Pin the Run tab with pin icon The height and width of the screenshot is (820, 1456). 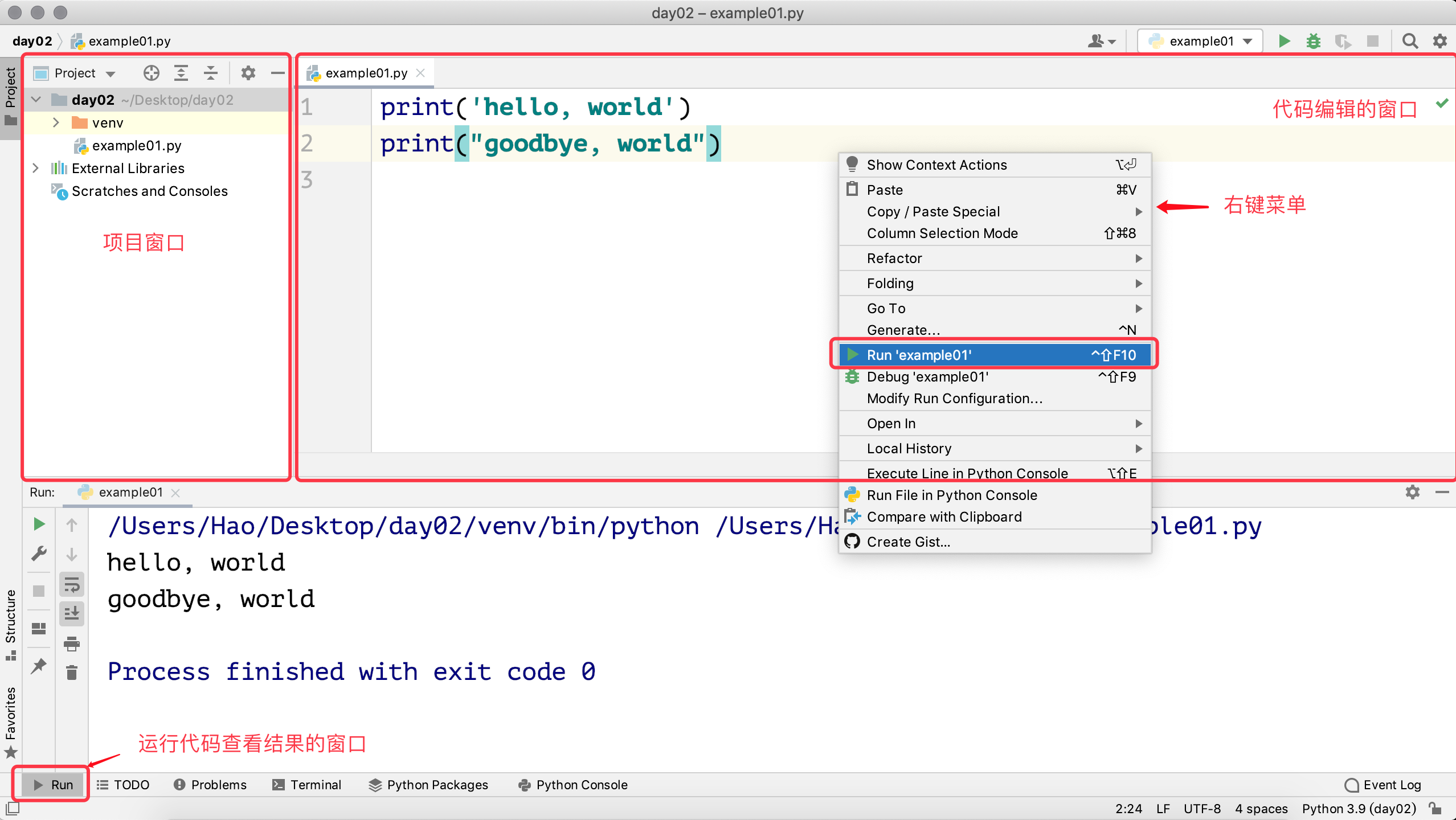pos(39,665)
